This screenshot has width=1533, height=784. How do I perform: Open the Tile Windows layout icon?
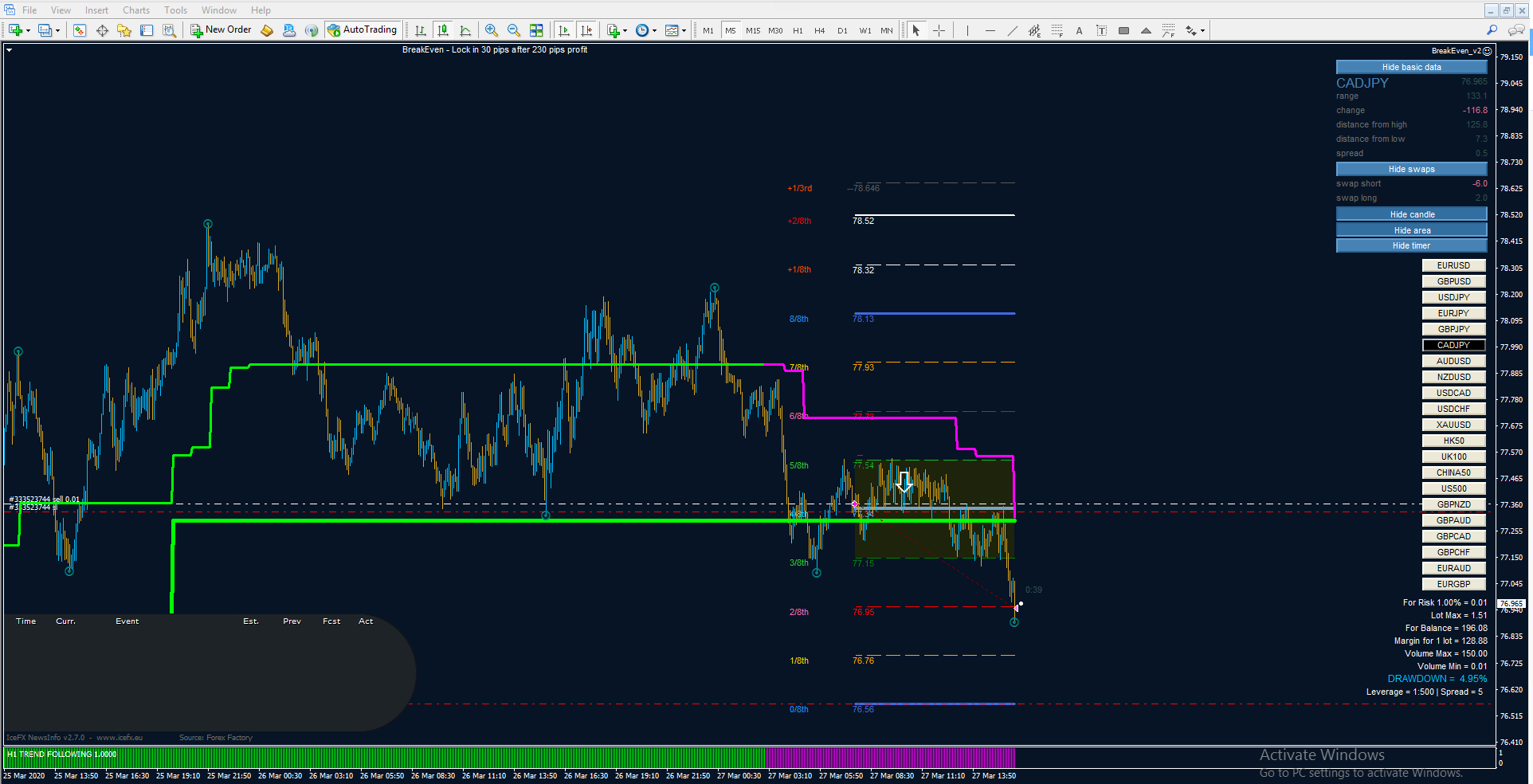click(536, 30)
